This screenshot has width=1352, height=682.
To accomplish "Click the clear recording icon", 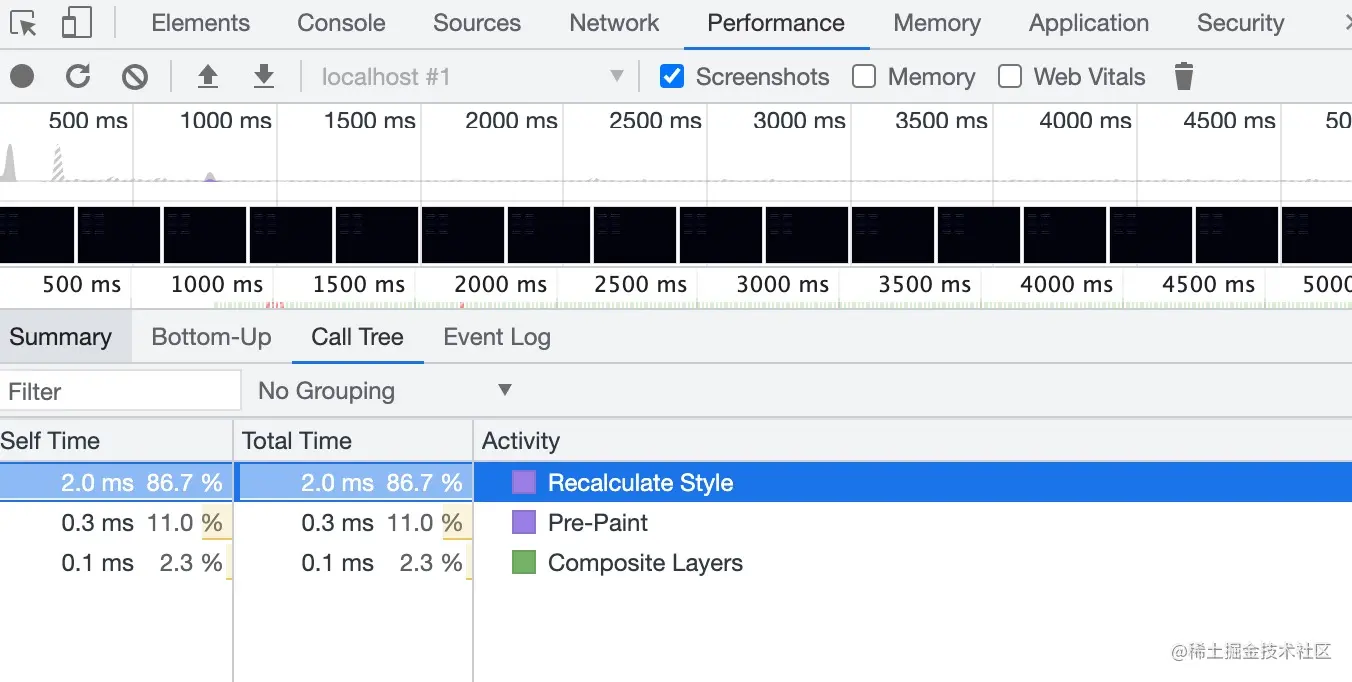I will coord(135,76).
